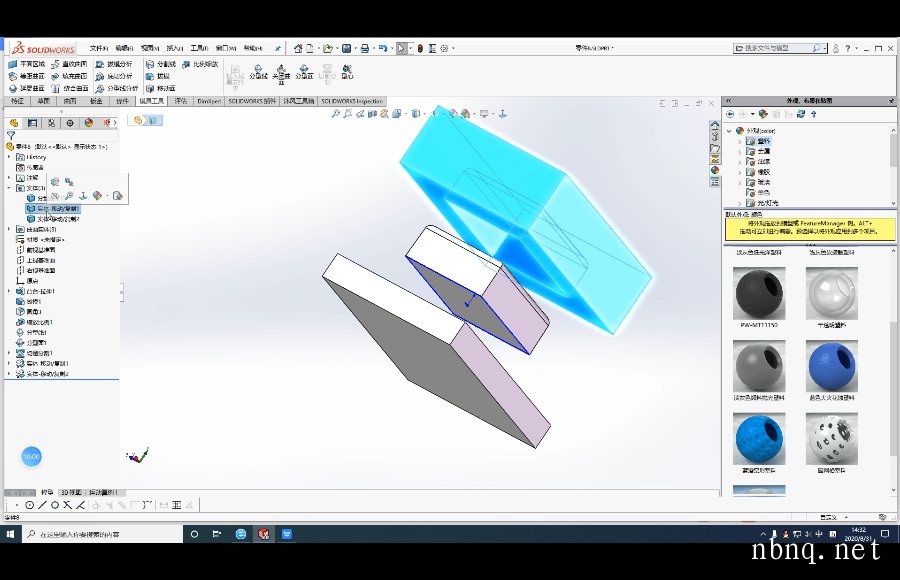The width and height of the screenshot is (900, 580).
Task: Click the Normal To arrow icon in the context popup
Action: click(x=83, y=196)
